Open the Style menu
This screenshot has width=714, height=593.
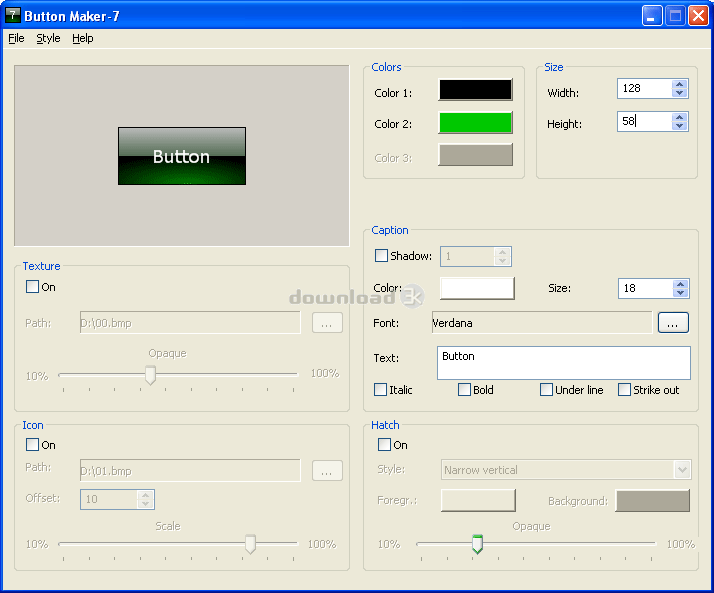tap(48, 38)
